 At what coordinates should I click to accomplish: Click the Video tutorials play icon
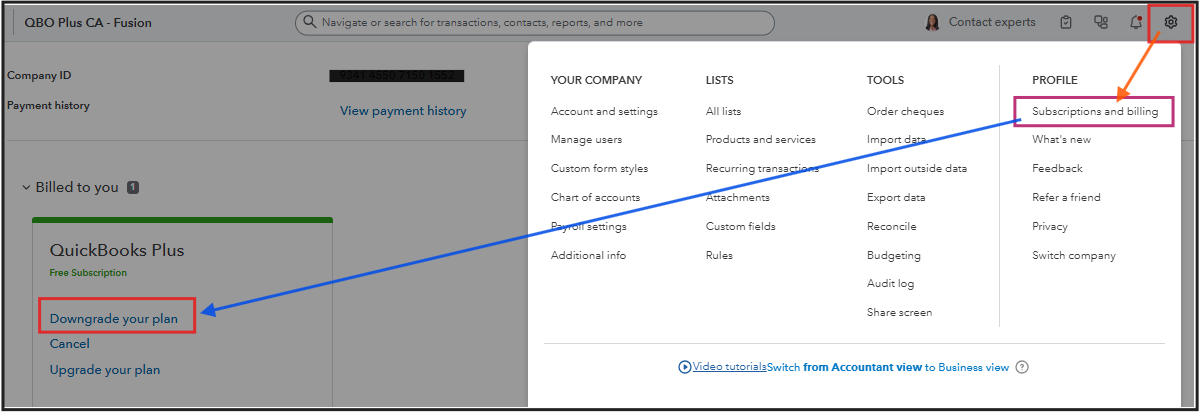click(685, 367)
